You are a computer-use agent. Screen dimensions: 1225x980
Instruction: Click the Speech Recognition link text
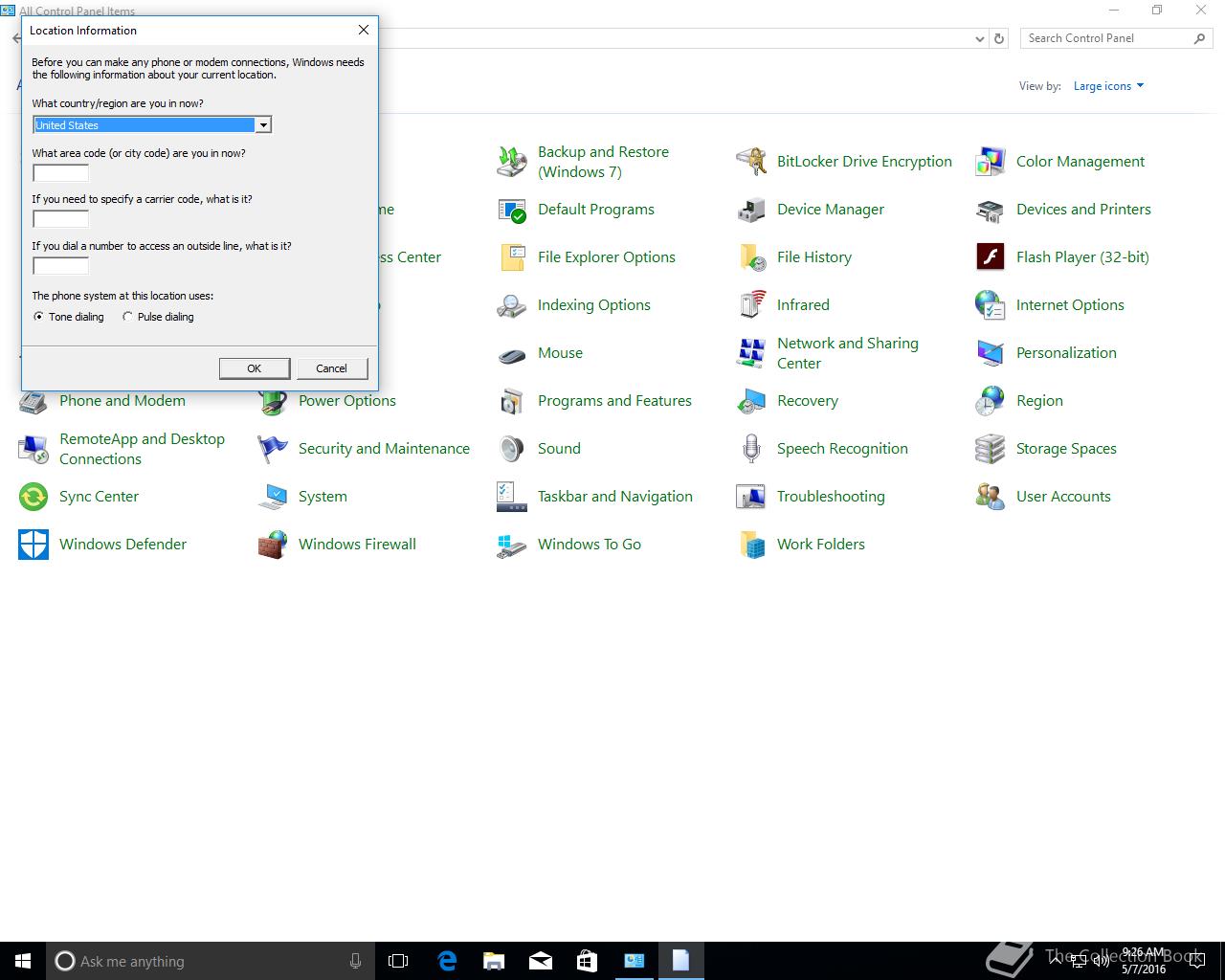842,449
